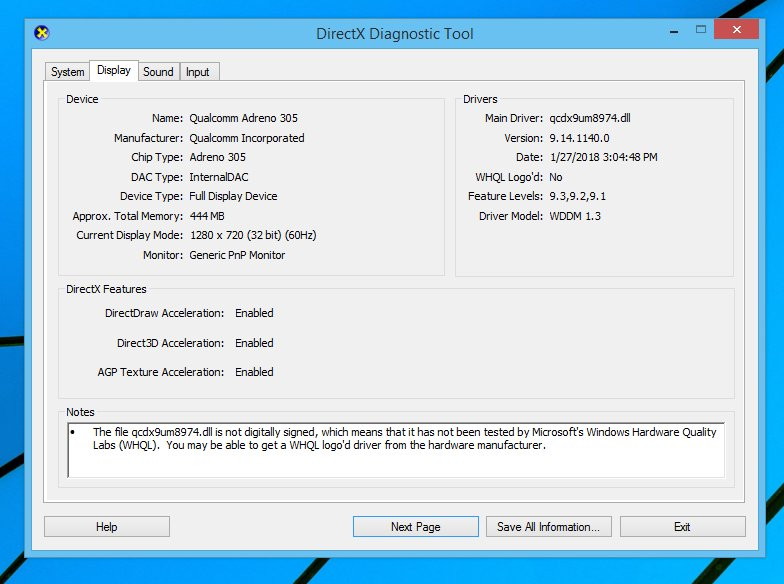Click Chip Type value 'Adreno 305'

click(218, 157)
